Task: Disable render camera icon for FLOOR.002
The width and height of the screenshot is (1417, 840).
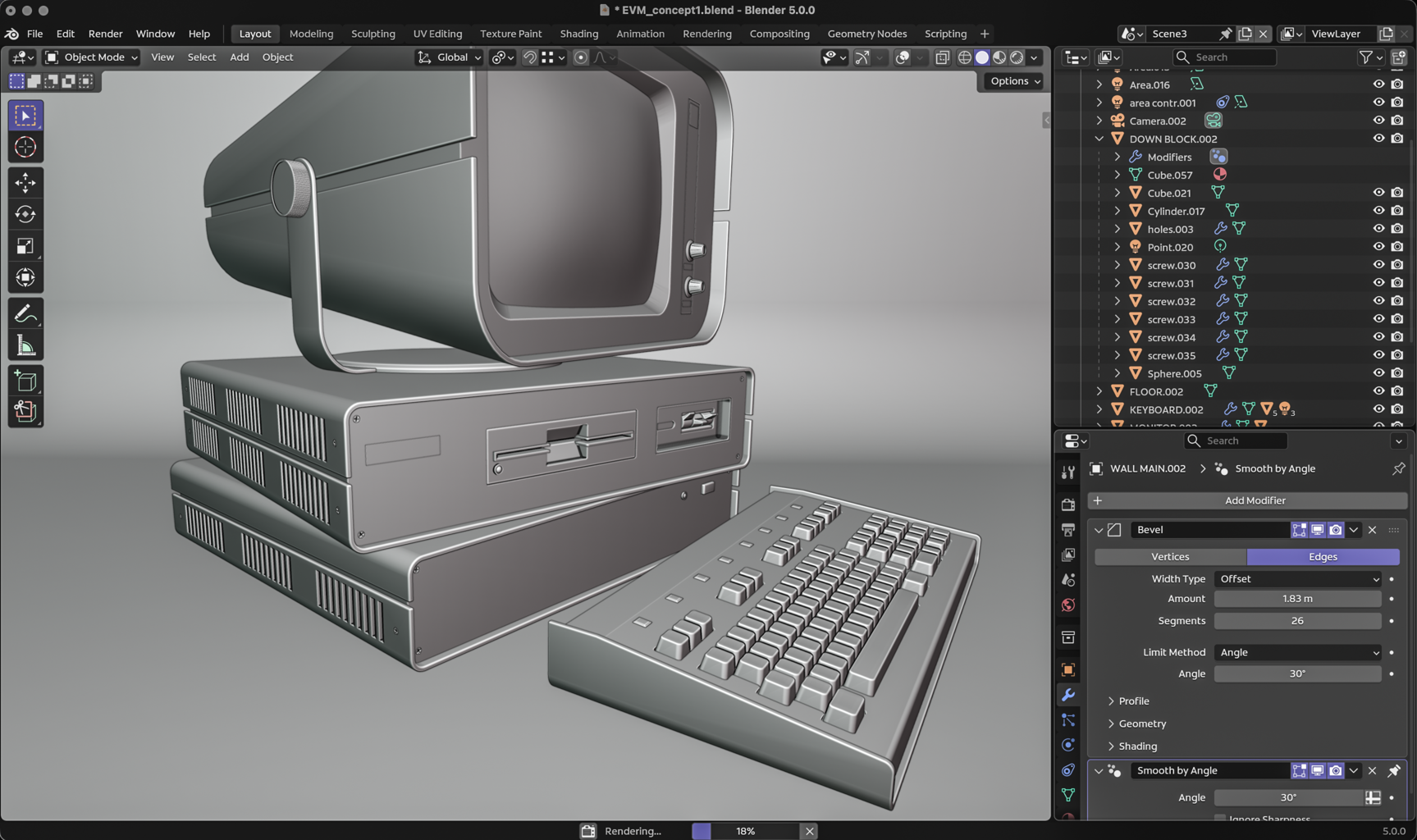Action: [x=1397, y=391]
